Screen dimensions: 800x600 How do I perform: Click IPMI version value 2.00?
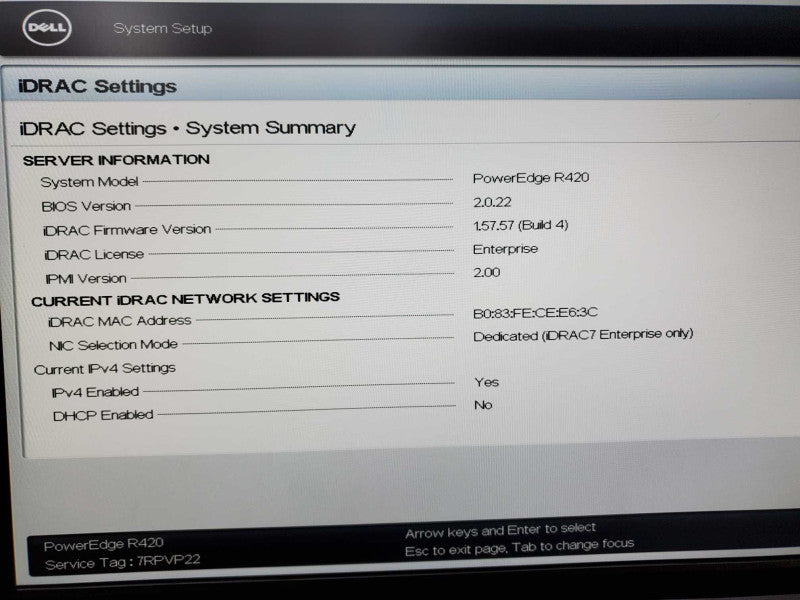(486, 272)
